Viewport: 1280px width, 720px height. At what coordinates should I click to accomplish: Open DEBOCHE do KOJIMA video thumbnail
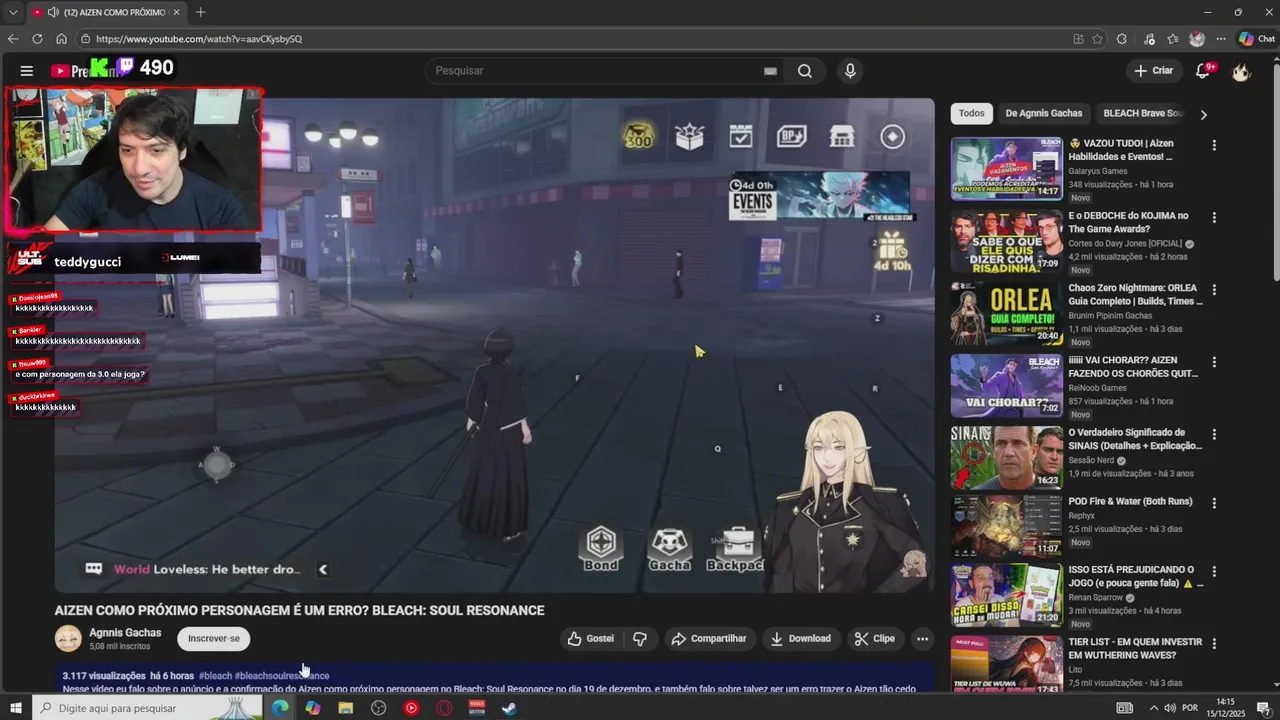pos(1006,241)
